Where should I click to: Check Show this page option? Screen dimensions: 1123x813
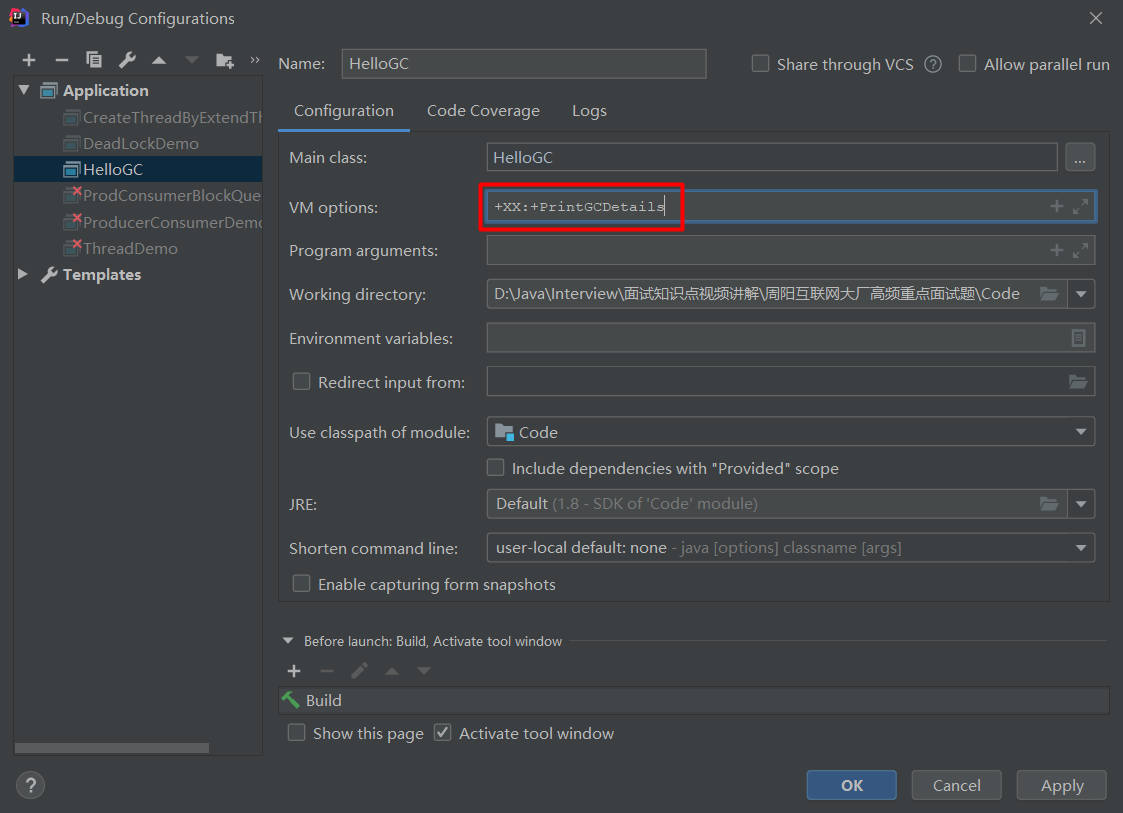pos(297,733)
